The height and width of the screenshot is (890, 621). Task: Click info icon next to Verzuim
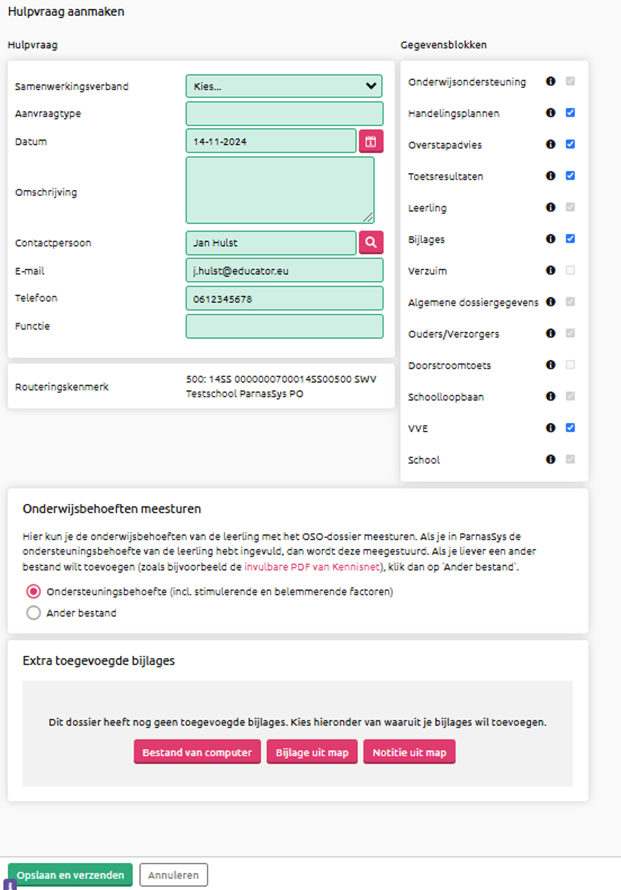(551, 270)
